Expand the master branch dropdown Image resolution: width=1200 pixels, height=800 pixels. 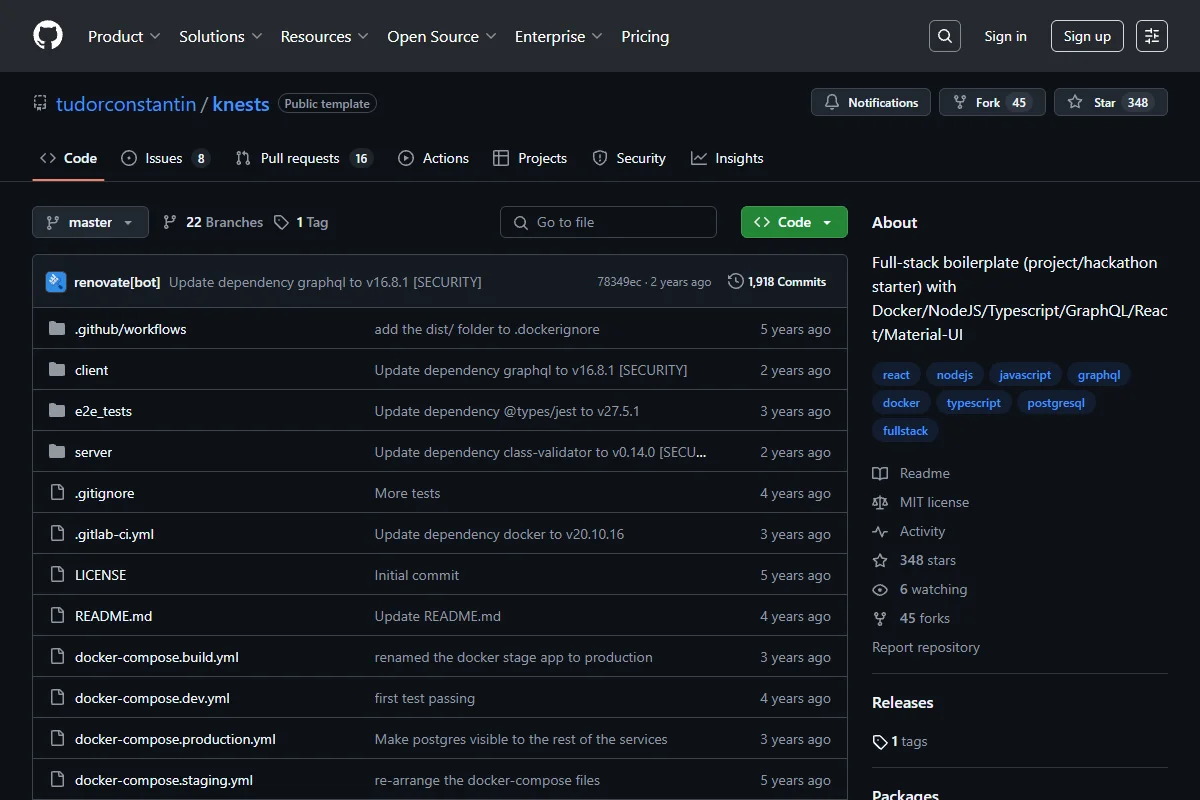pos(90,222)
